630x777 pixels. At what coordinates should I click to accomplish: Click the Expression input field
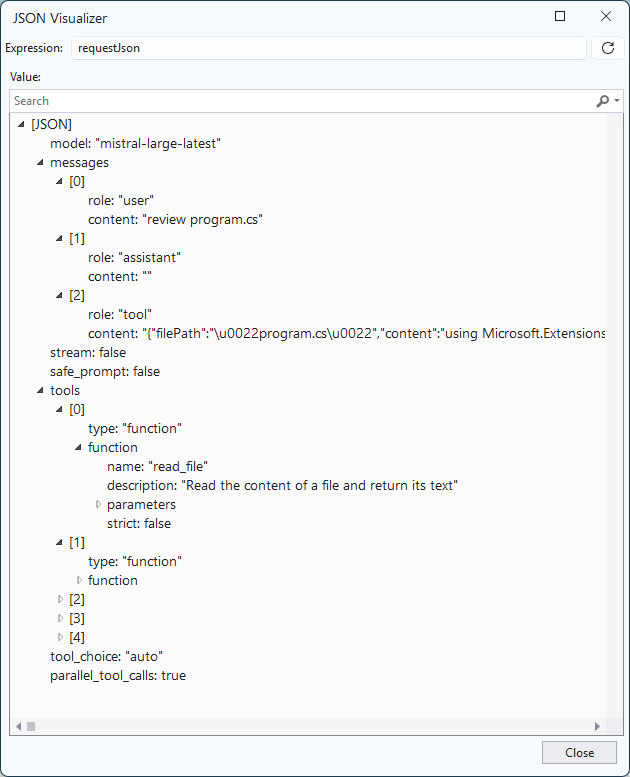click(329, 48)
